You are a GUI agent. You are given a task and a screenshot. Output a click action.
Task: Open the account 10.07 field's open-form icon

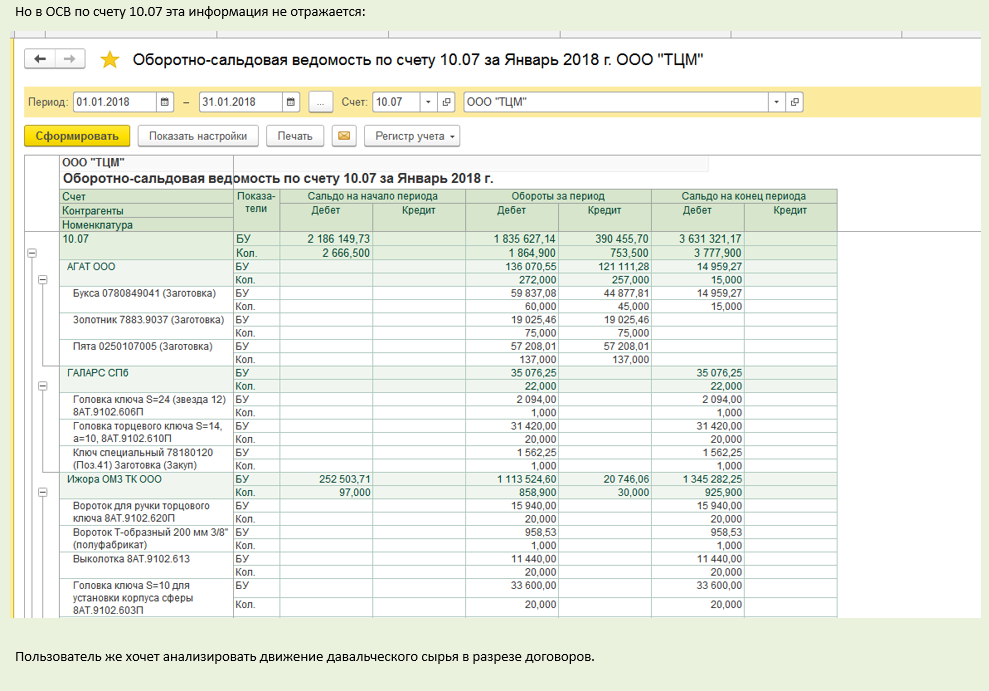446,102
